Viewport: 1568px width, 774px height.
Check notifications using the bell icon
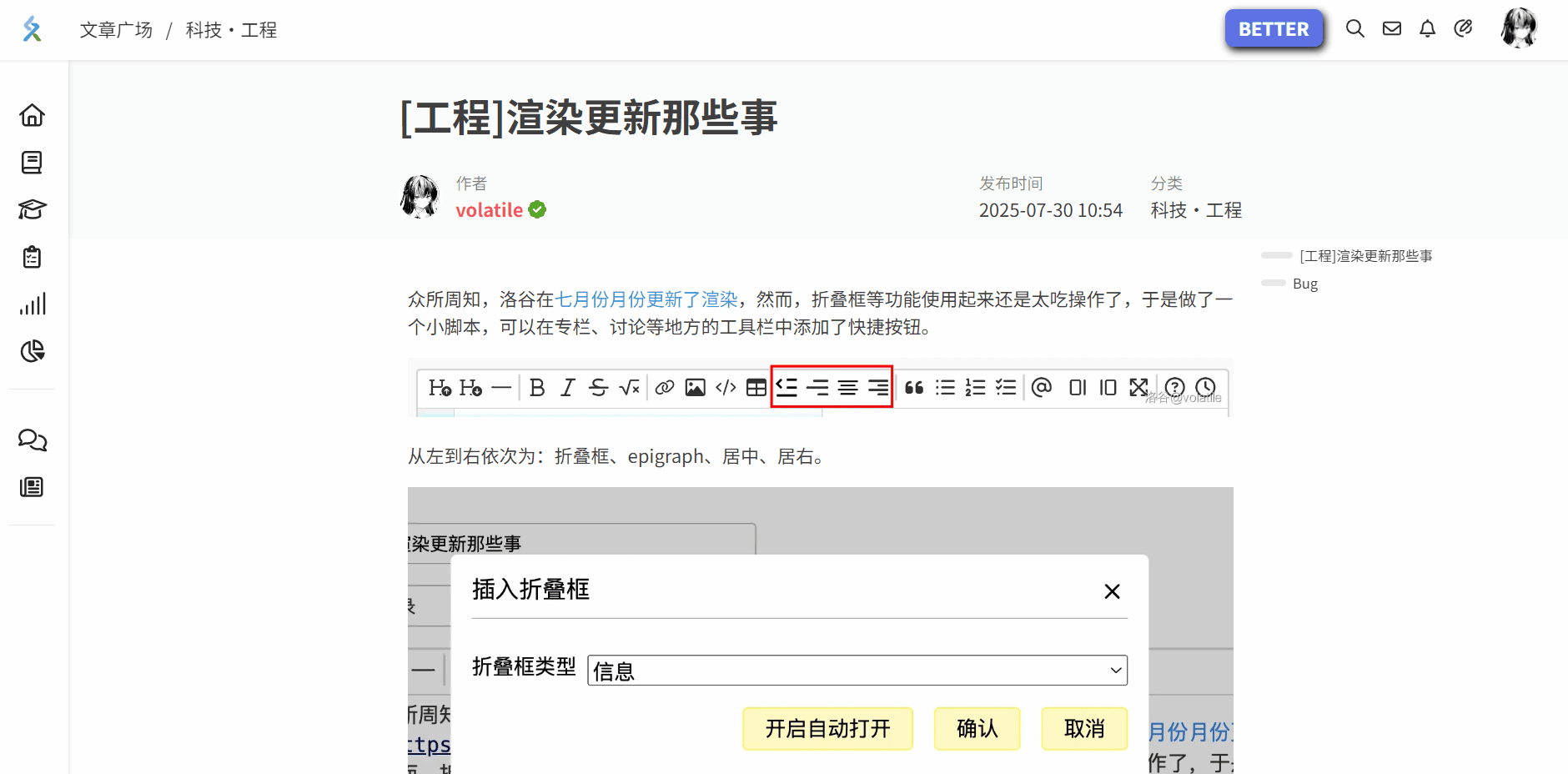click(1428, 29)
